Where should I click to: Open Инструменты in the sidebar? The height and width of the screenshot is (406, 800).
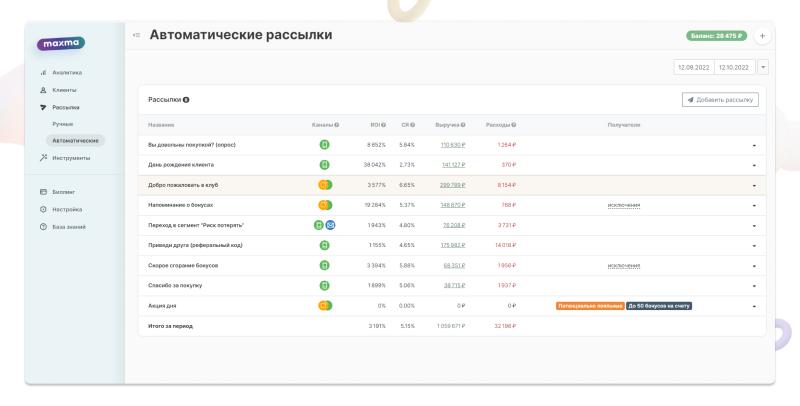pyautogui.click(x=70, y=157)
